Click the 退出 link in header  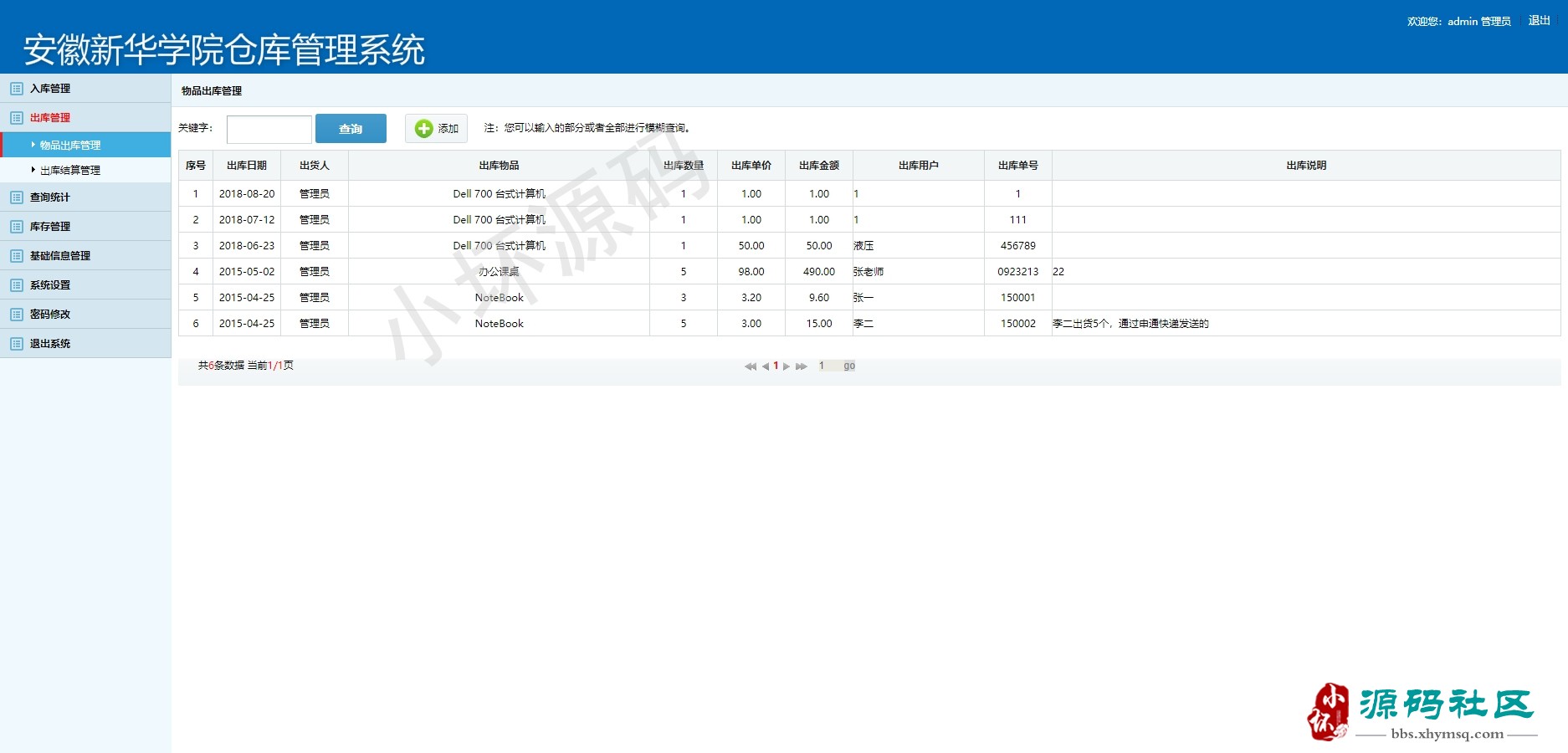(1539, 21)
